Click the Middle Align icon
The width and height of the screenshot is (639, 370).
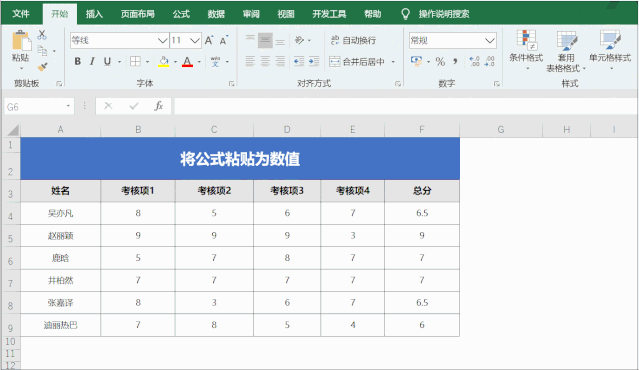(x=265, y=40)
